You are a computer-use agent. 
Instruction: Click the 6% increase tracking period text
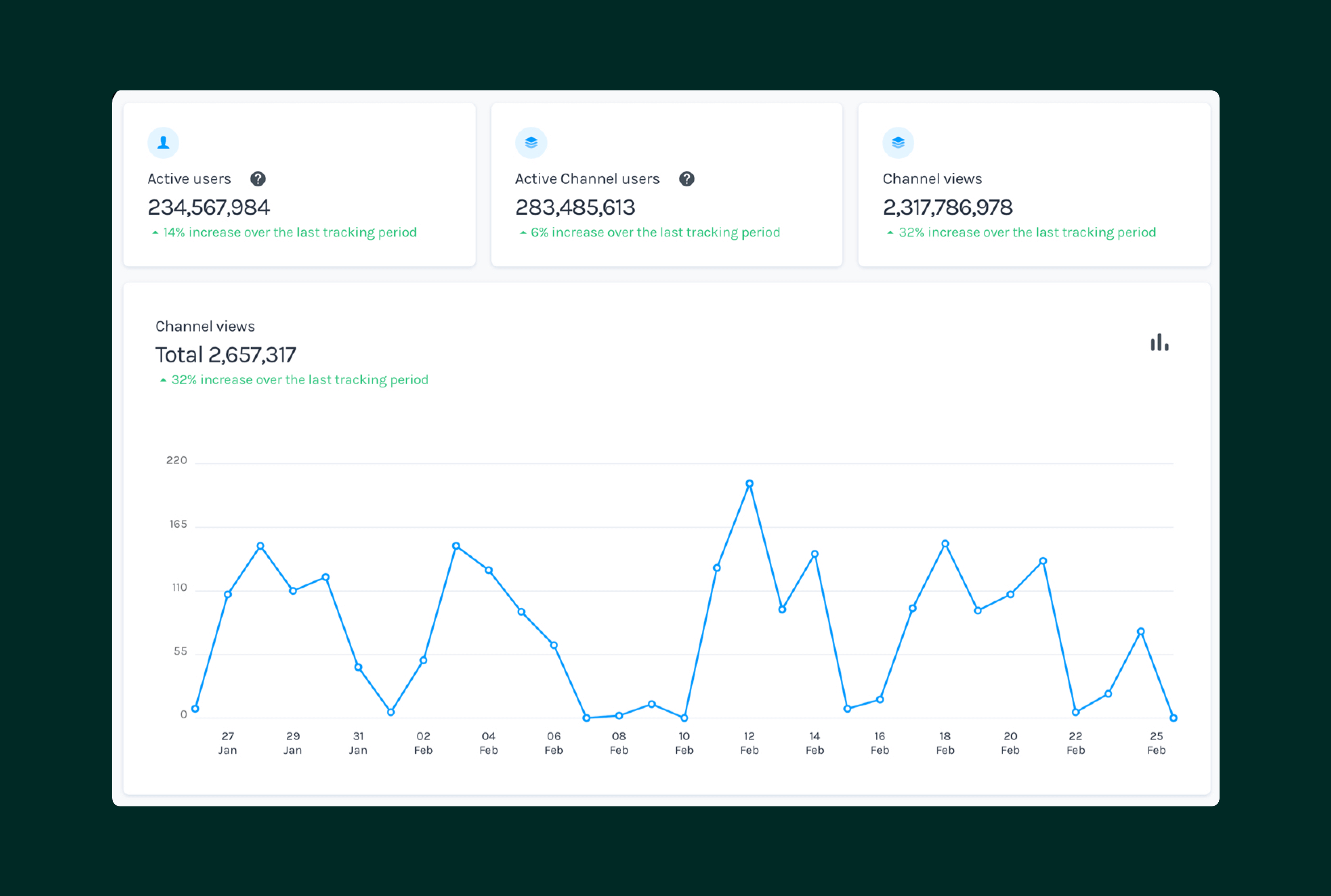pos(655,232)
